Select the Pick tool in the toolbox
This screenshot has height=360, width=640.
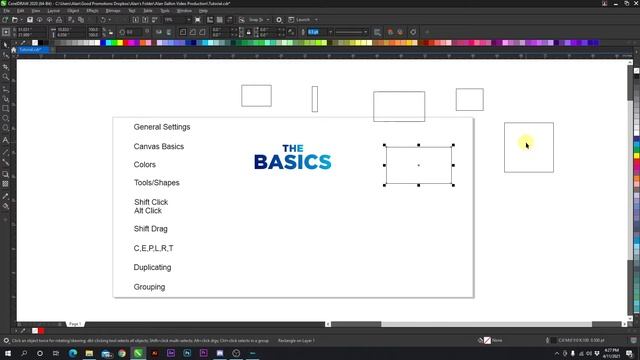(5, 44)
